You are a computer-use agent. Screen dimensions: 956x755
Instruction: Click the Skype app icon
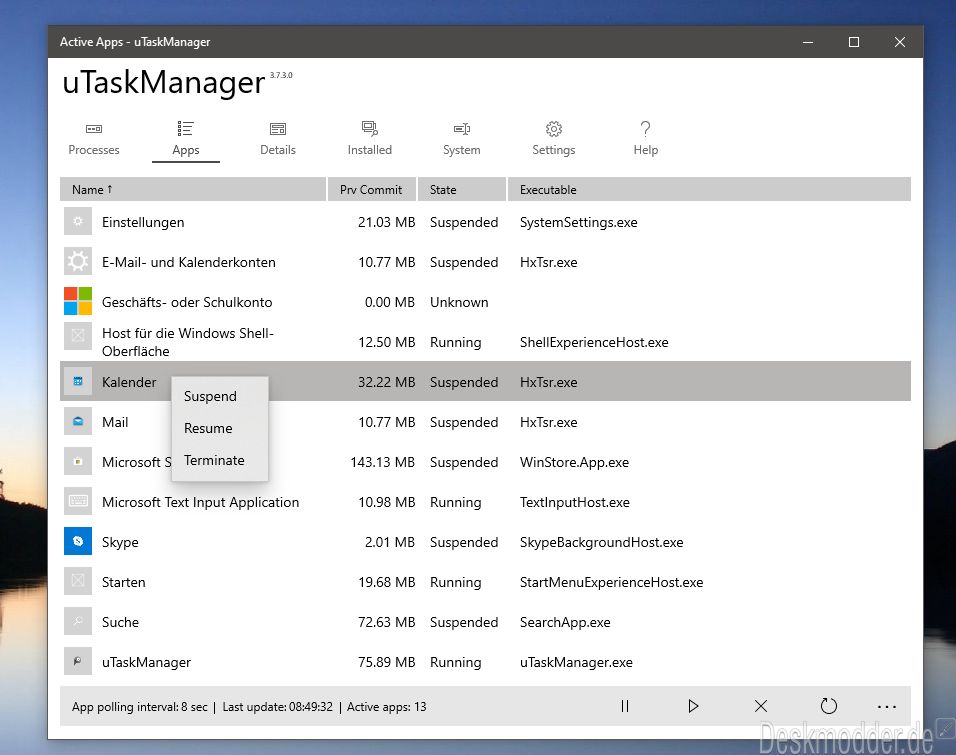click(x=78, y=542)
